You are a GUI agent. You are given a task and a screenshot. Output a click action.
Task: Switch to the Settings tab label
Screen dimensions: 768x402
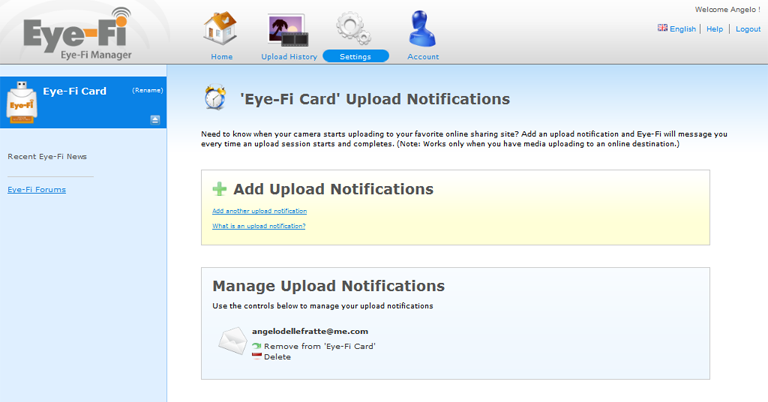[356, 56]
